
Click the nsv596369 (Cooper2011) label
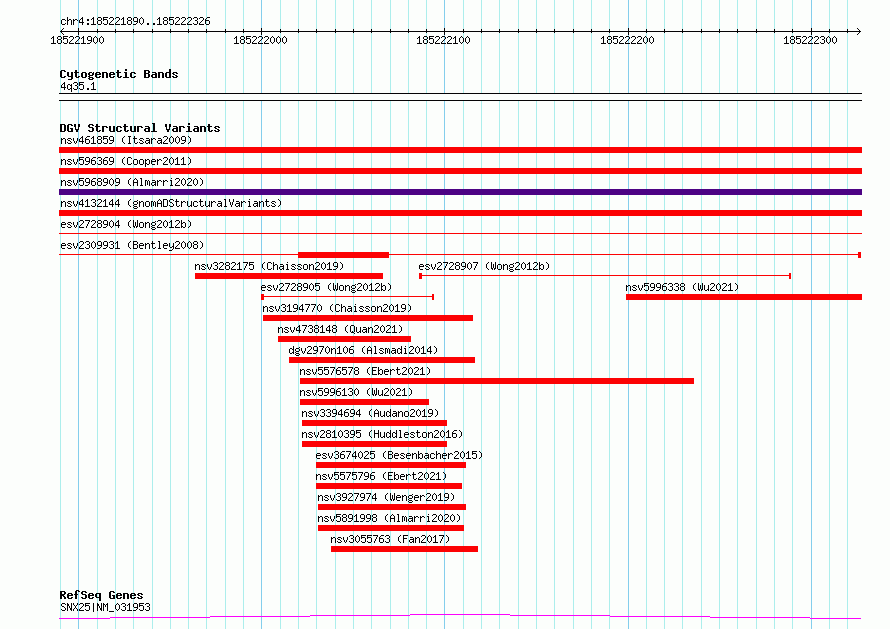(x=126, y=161)
